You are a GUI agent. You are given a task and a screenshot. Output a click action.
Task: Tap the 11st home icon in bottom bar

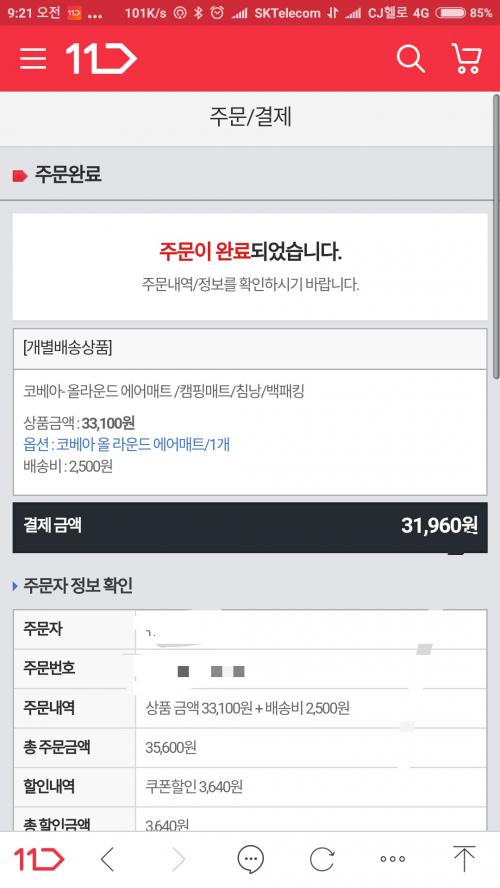pyautogui.click(x=39, y=859)
